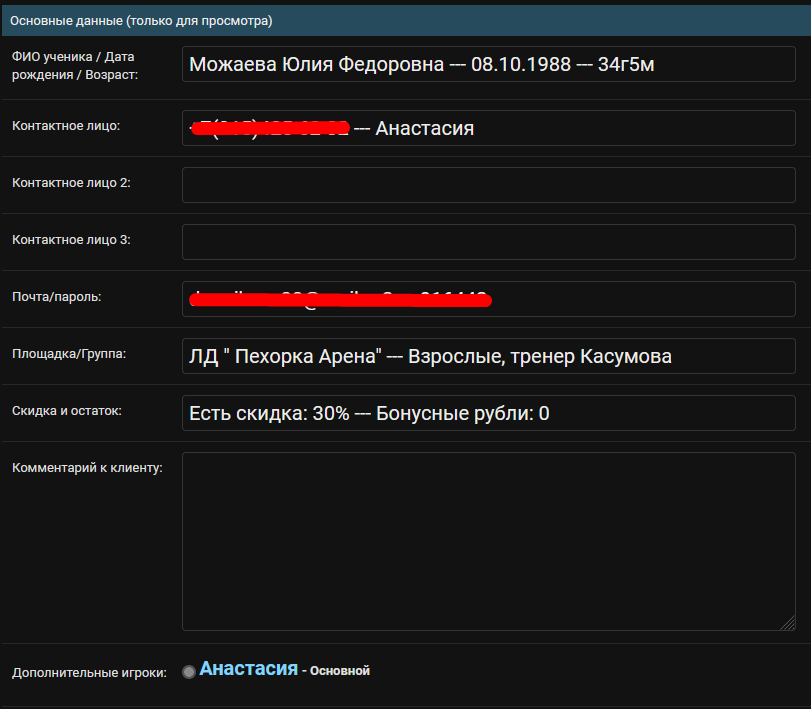Image resolution: width=811 pixels, height=709 pixels.
Task: Click the Почта/пароль label
Action: (x=56, y=297)
